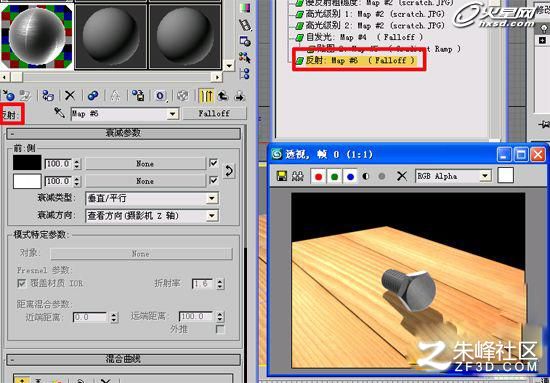This screenshot has height=383, width=550.
Task: Open the 衰减方向 dropdown list
Action: click(x=152, y=215)
